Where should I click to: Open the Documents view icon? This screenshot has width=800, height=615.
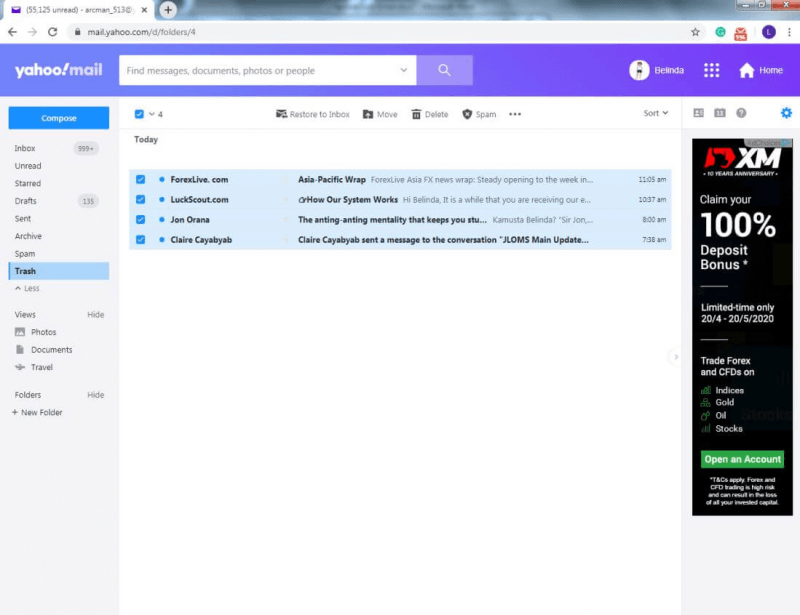tap(20, 350)
